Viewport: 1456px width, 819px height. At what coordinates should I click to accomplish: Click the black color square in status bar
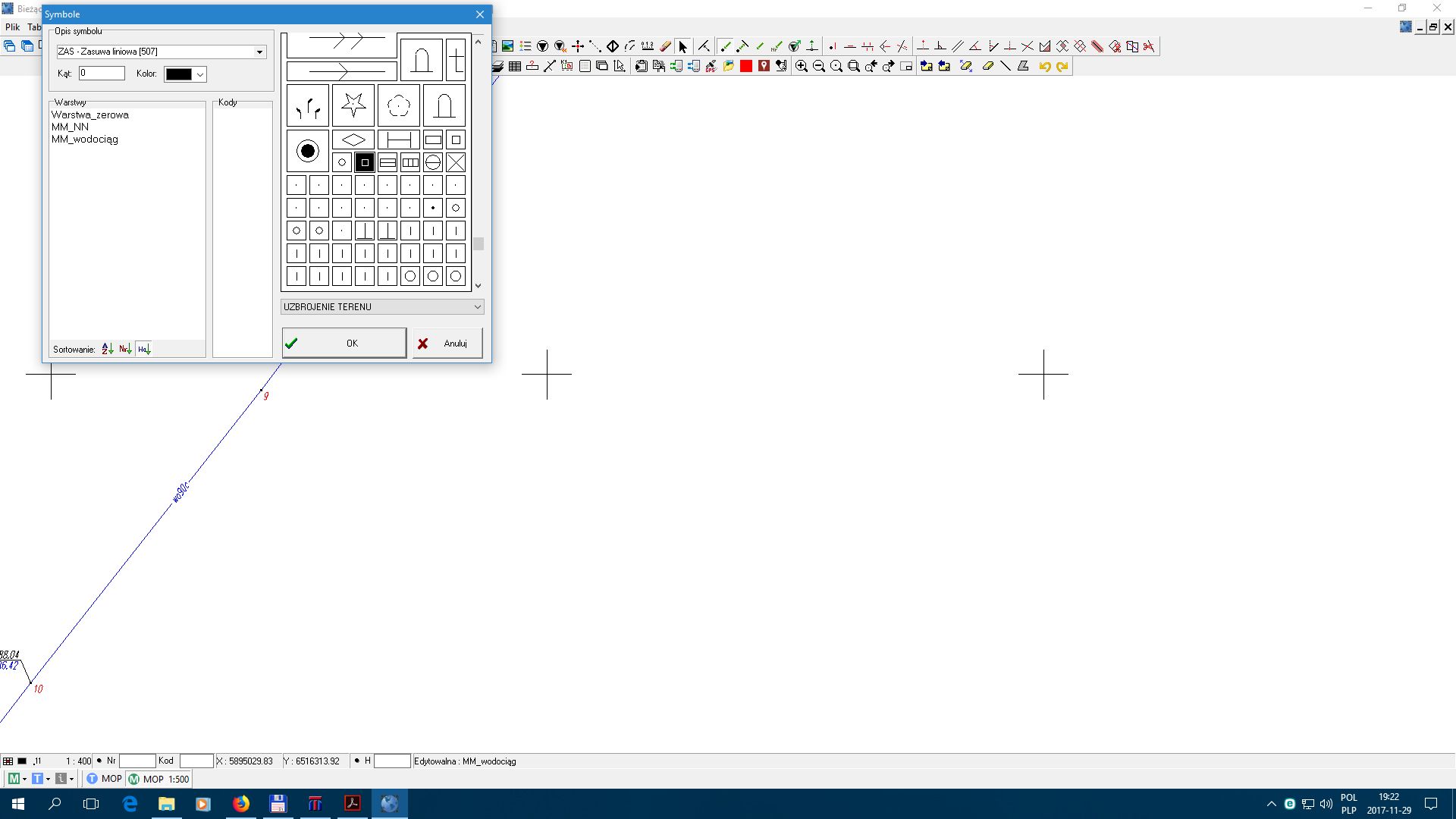tap(22, 761)
